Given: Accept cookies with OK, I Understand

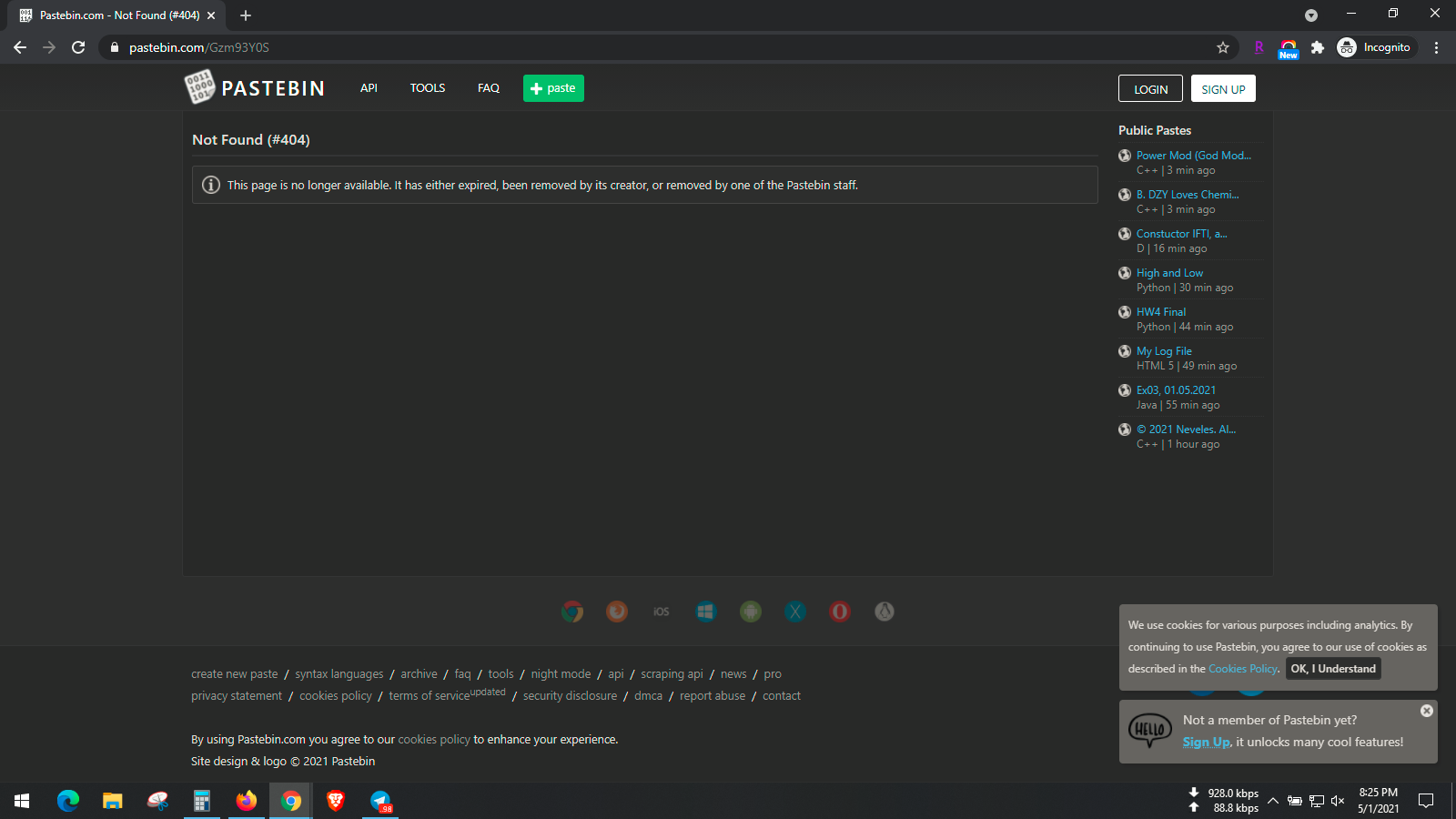Looking at the screenshot, I should 1333,669.
